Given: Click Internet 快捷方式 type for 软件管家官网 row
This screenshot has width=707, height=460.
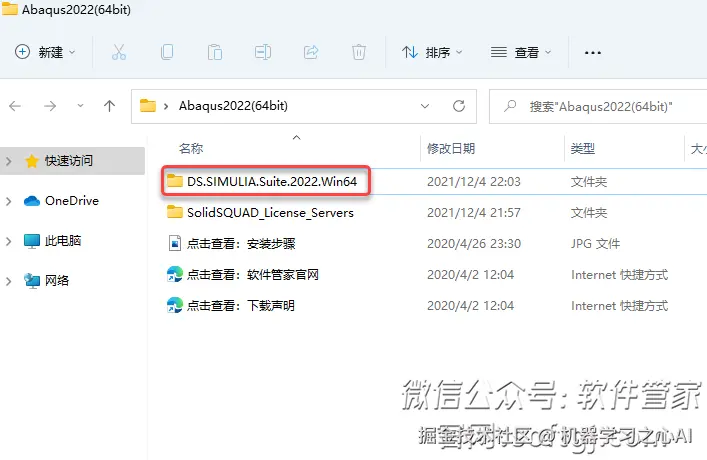Looking at the screenshot, I should pos(620,275).
